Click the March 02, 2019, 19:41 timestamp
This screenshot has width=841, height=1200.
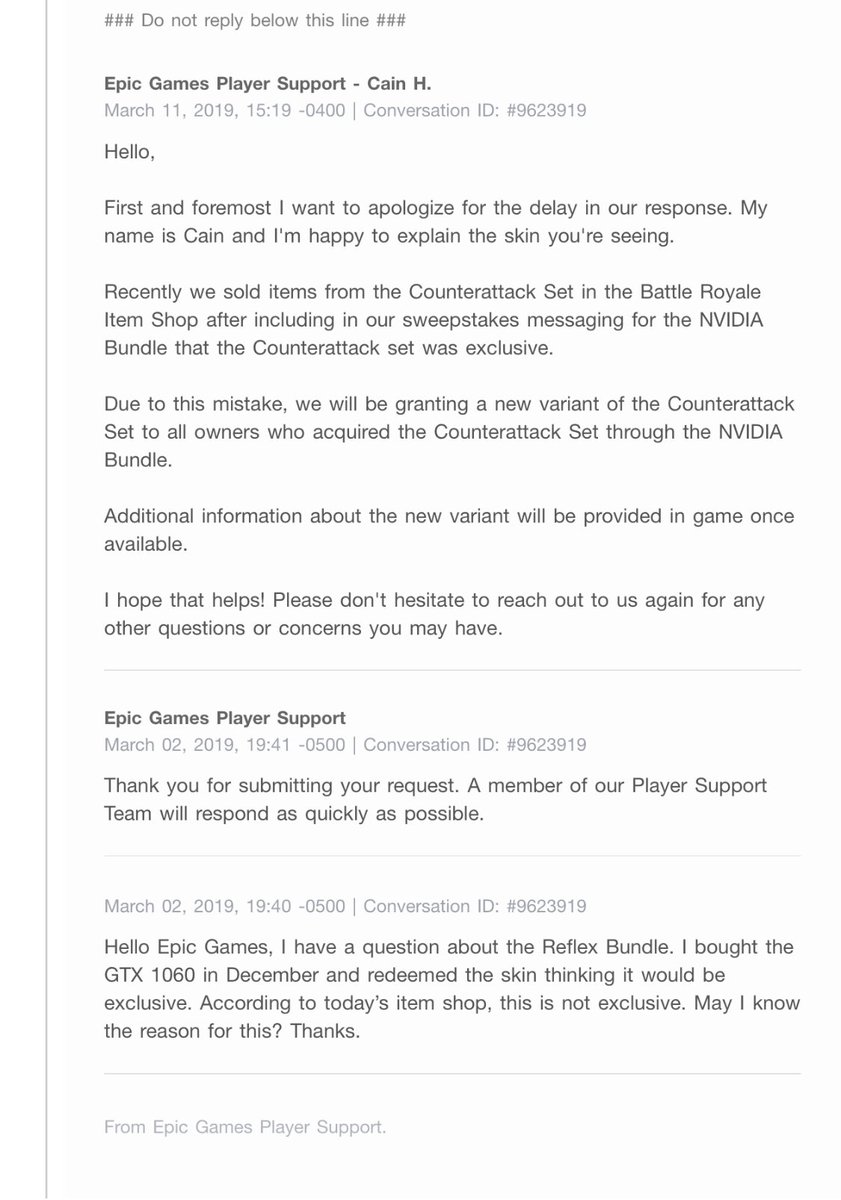click(x=224, y=745)
